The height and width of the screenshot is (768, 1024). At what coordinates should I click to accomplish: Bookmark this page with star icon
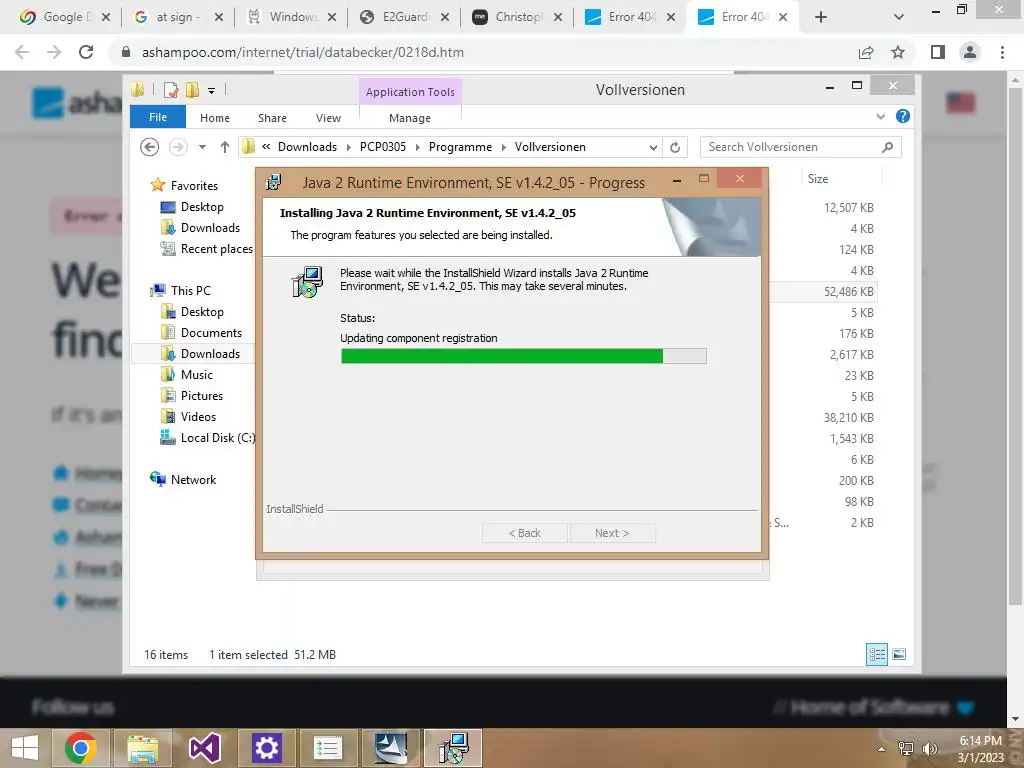coord(898,52)
